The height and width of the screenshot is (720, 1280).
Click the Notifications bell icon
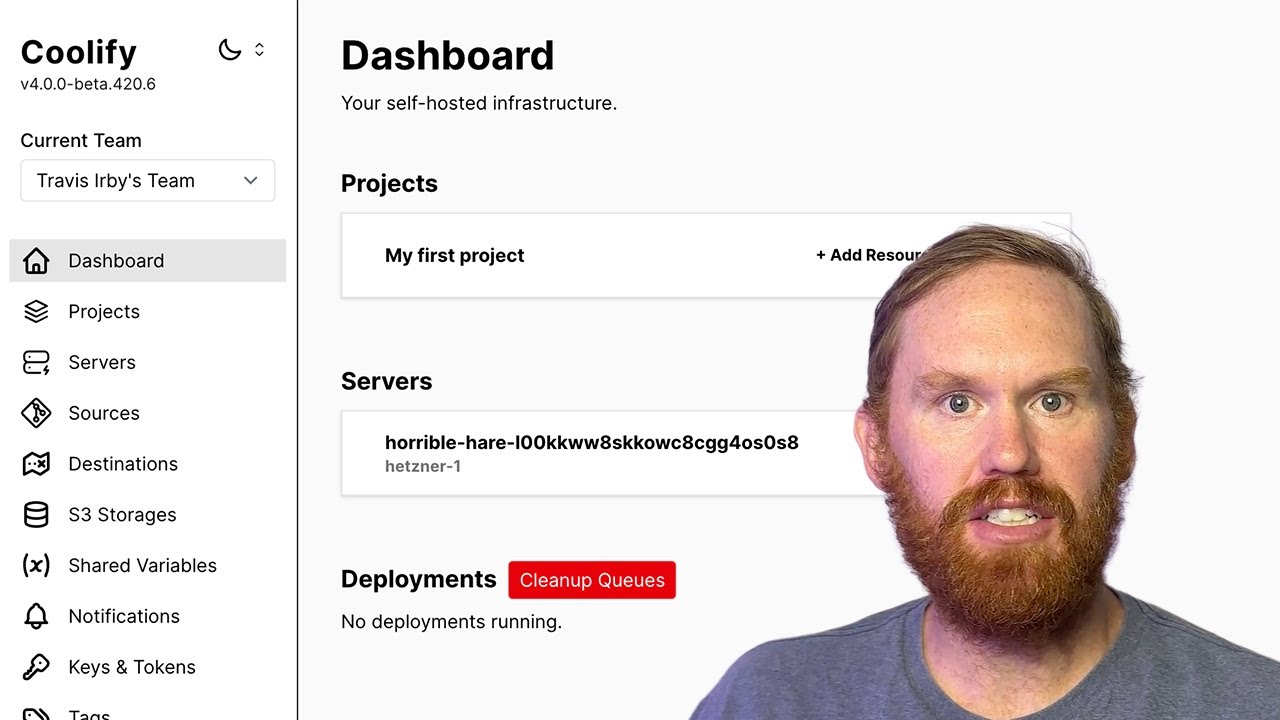(x=36, y=616)
